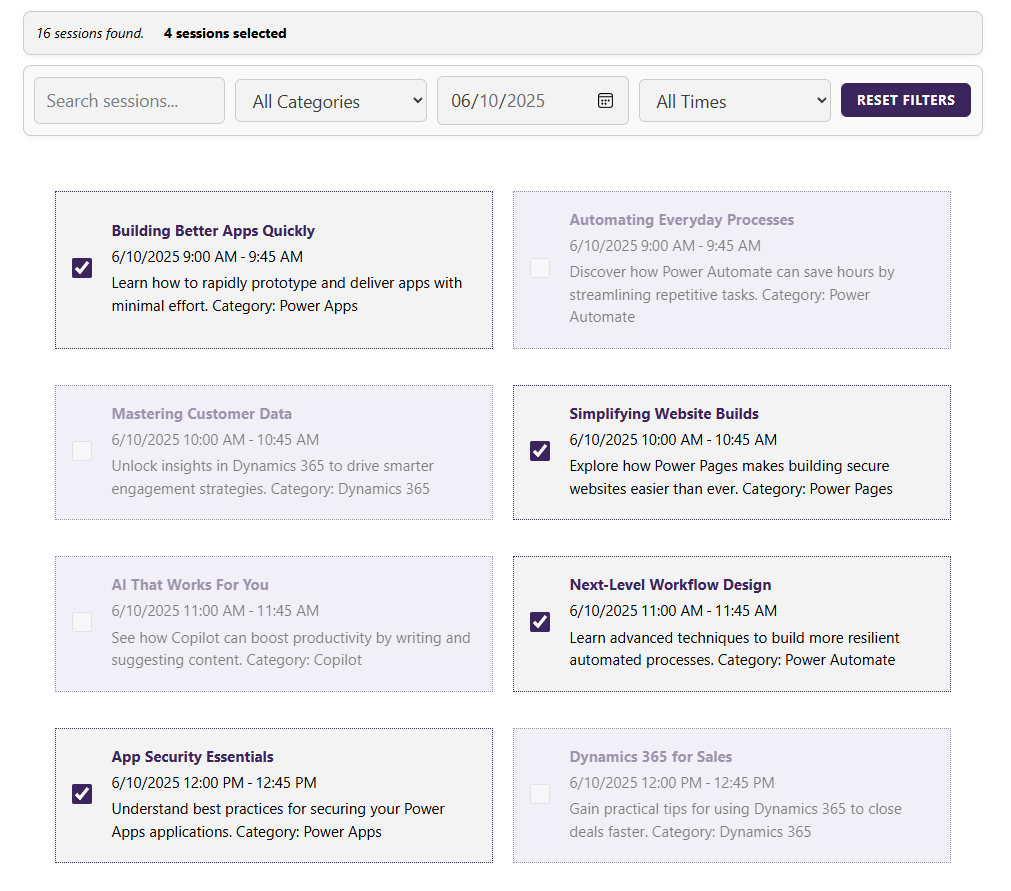Viewport: 1011px width, 891px height.
Task: Uncheck Simplifying Website Builds session checkbox
Action: coord(540,451)
